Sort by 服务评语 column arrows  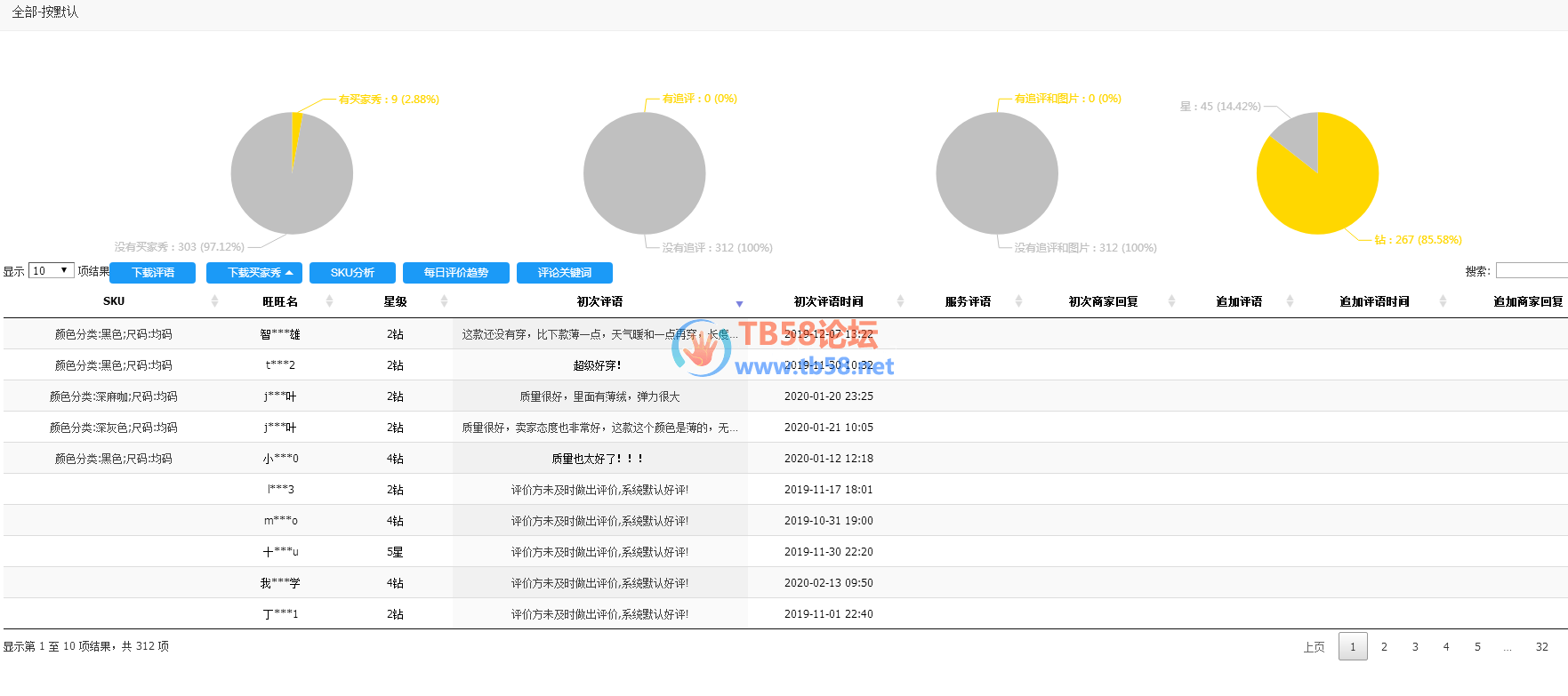coord(1018,301)
